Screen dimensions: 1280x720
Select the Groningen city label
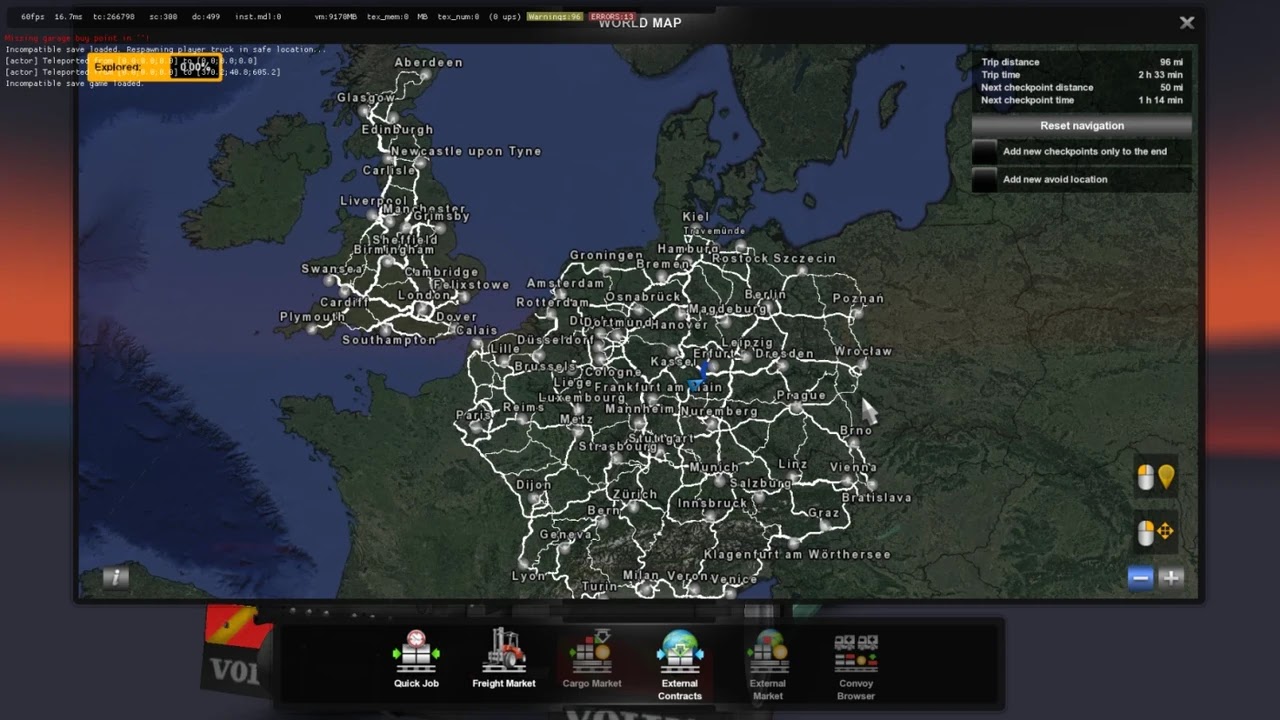(607, 255)
